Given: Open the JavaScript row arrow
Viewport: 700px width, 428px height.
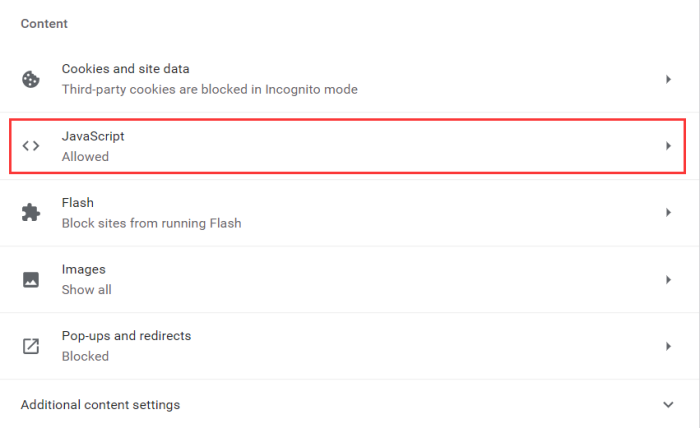Looking at the screenshot, I should click(668, 146).
